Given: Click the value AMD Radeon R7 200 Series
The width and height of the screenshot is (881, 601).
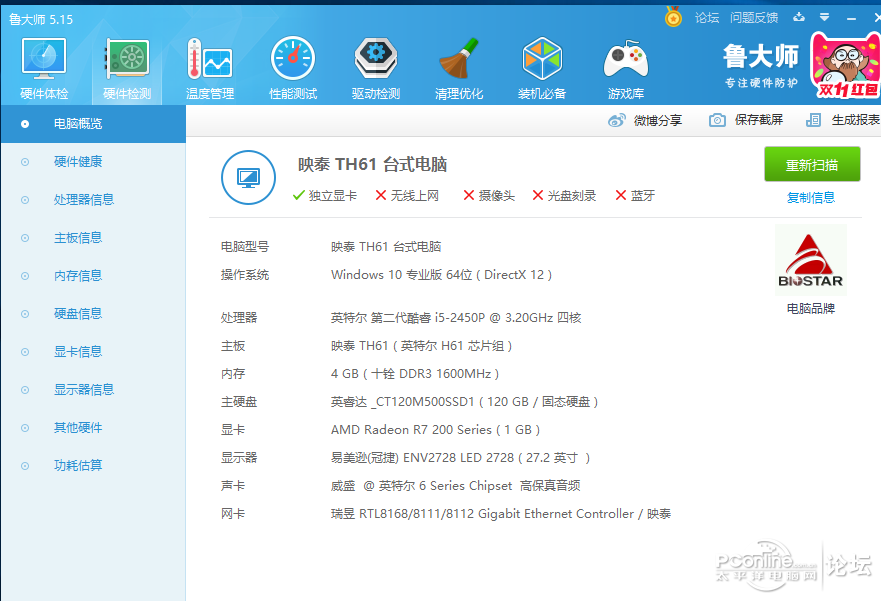Looking at the screenshot, I should click(411, 430).
